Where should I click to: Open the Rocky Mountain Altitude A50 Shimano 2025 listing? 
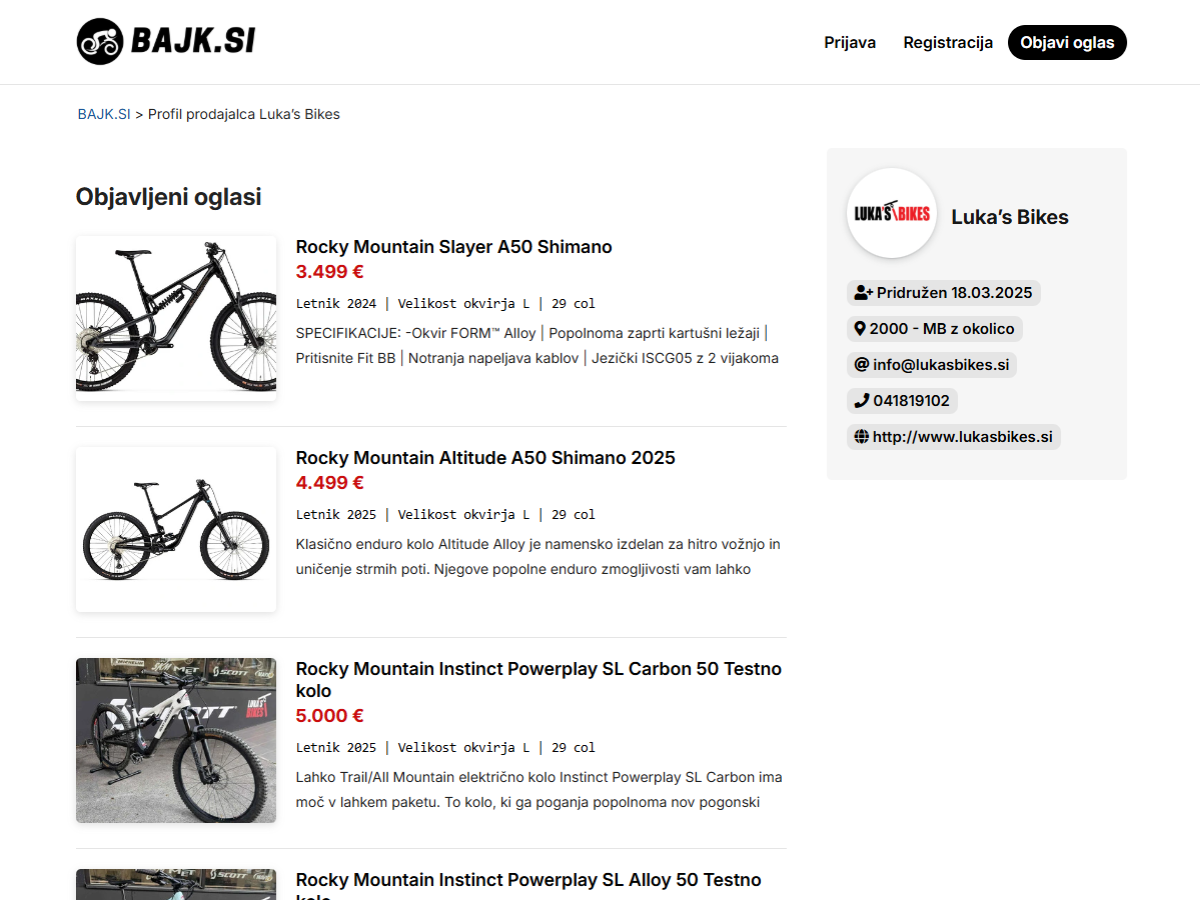click(486, 458)
